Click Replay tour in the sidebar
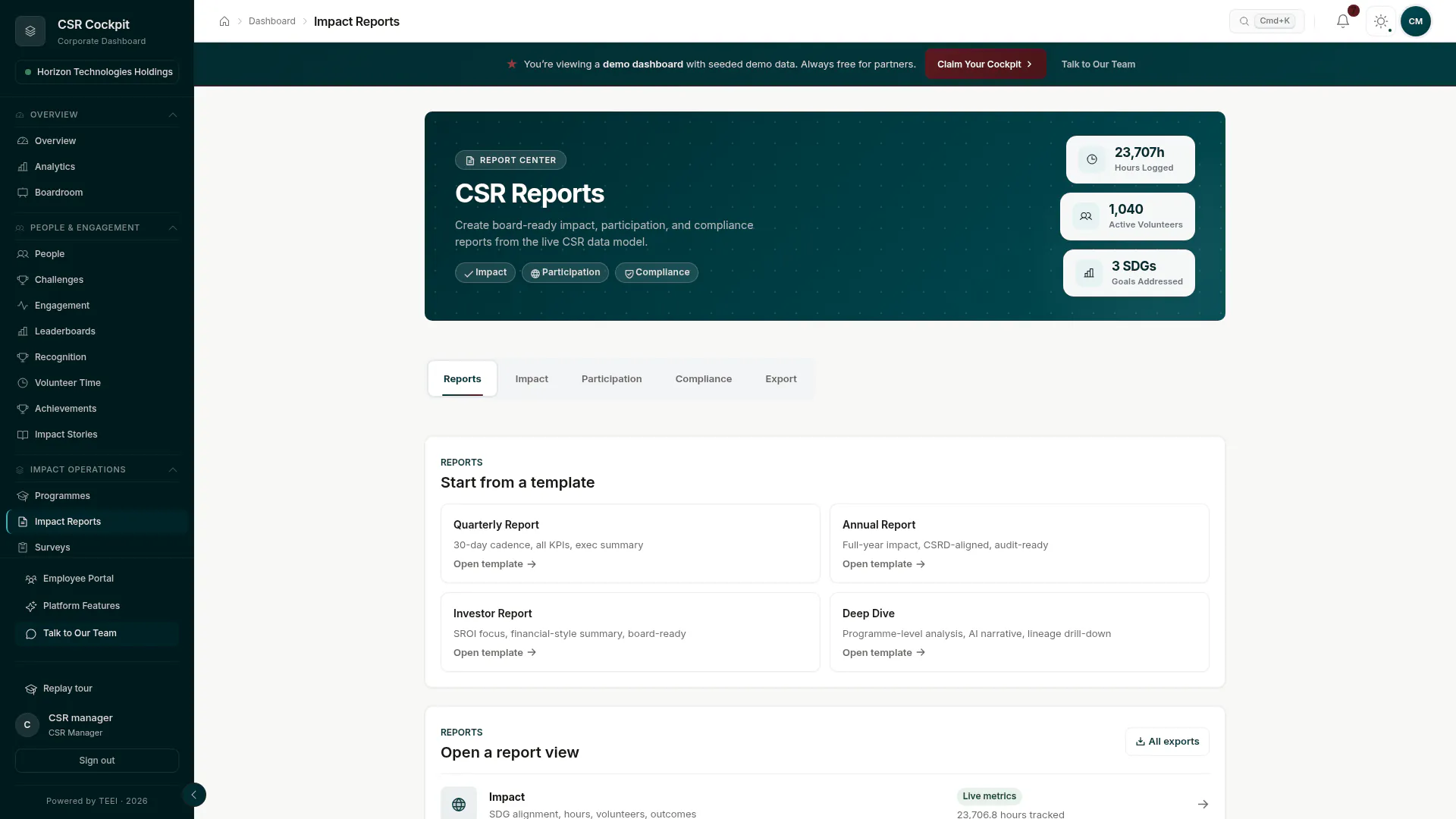Screen dimensions: 1456x819 coord(97,689)
